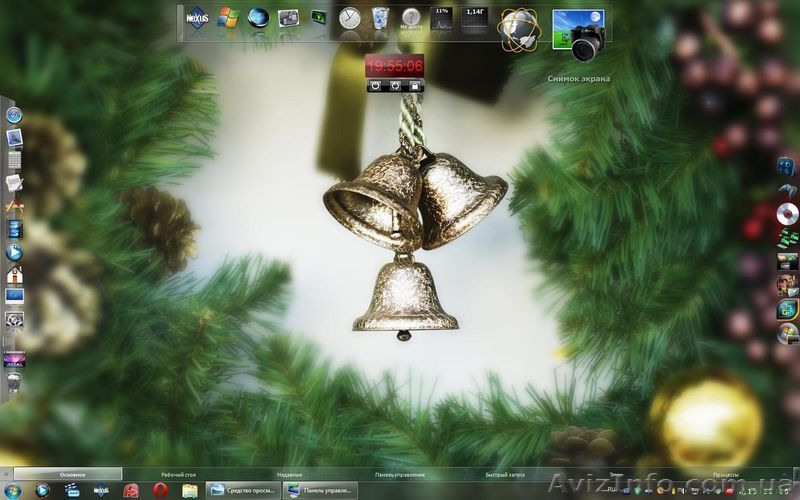Open the Applications 'A' icon in left dock
The image size is (800, 500).
click(14, 206)
